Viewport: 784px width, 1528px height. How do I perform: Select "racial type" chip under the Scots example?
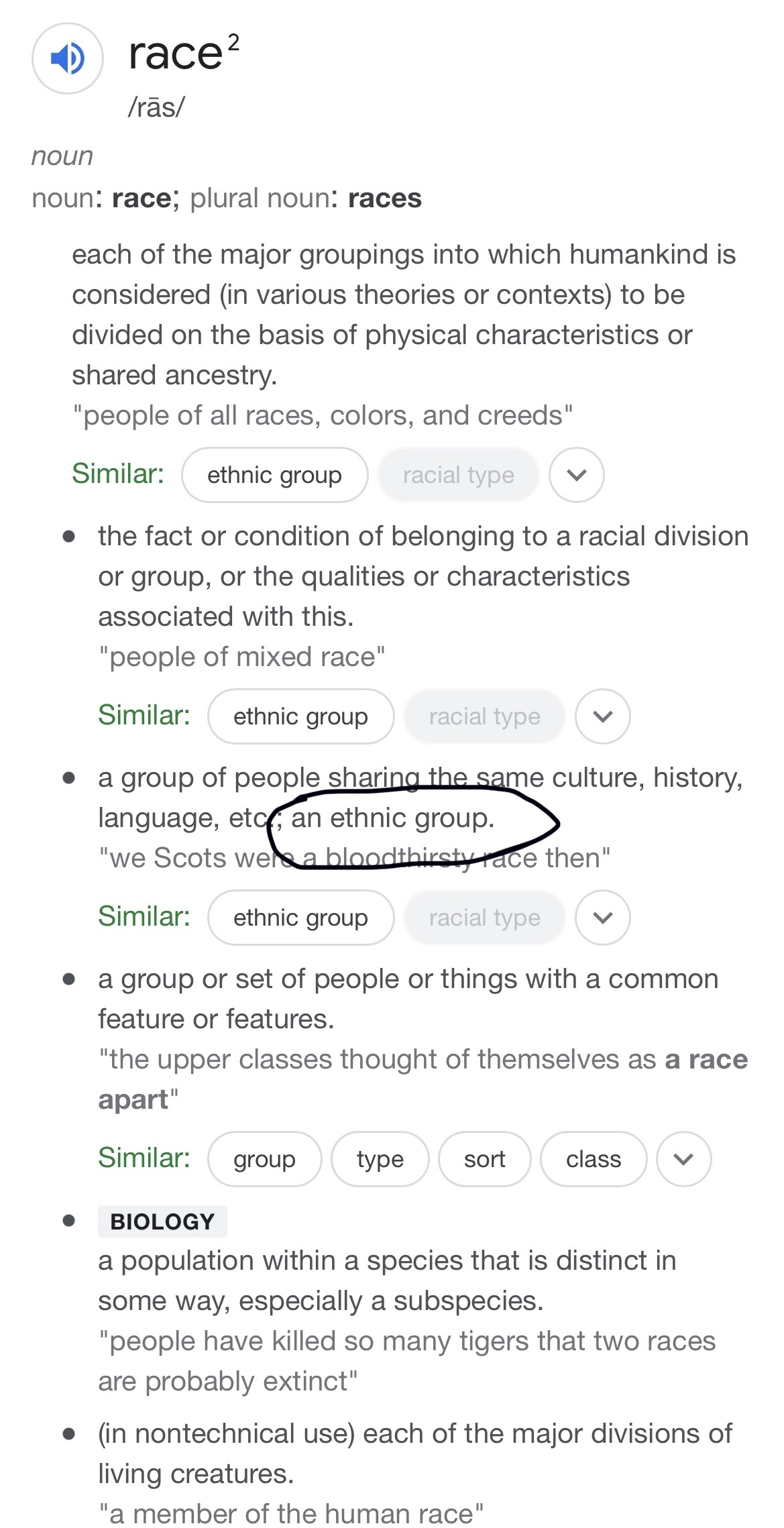(484, 918)
